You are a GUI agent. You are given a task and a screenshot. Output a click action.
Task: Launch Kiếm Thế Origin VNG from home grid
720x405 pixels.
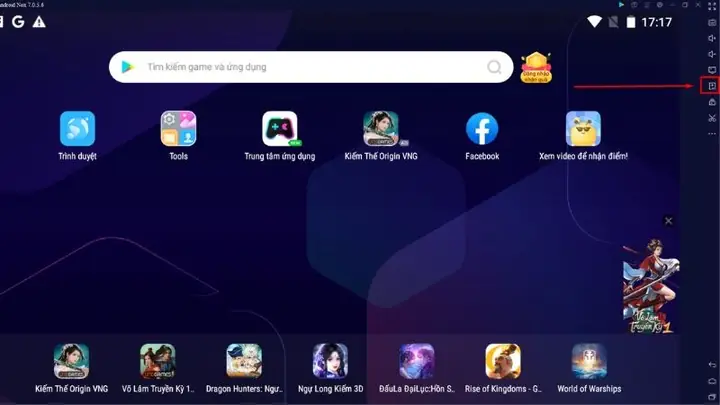pos(380,129)
